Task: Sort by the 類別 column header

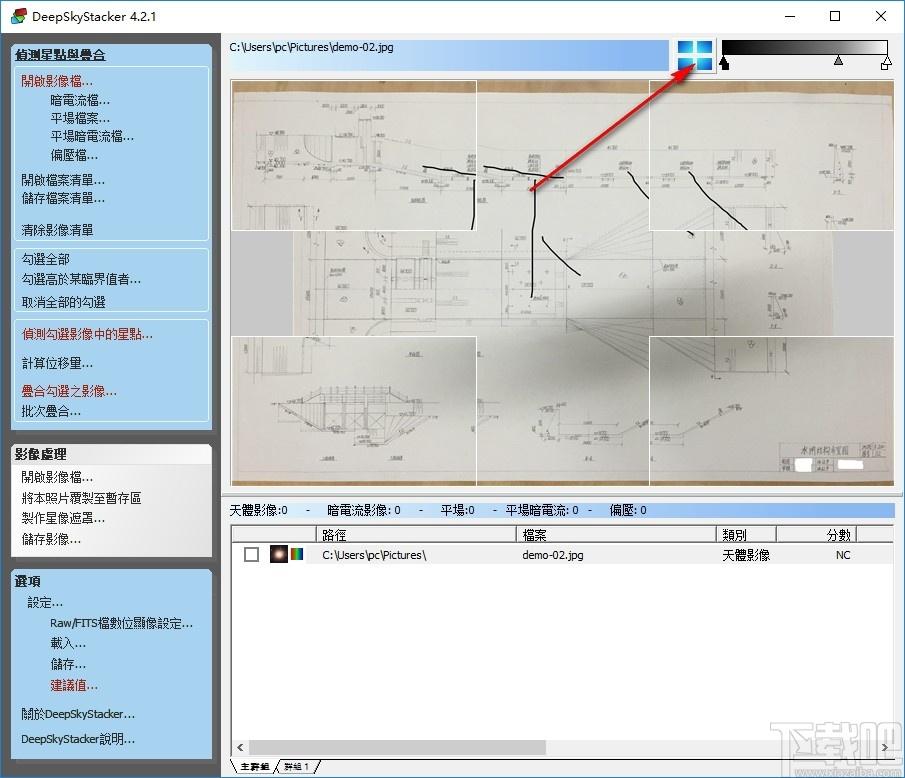Action: pos(746,534)
